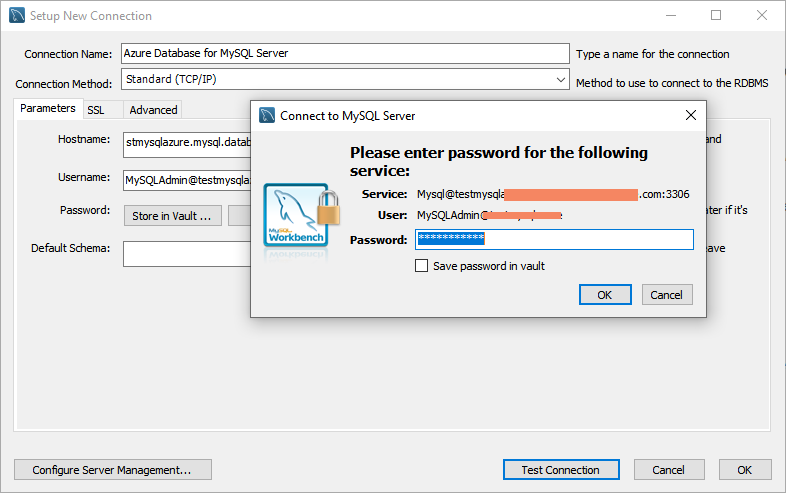Screen dimensions: 786x493
Task: Click Store in Vault button
Action: click(x=172, y=215)
